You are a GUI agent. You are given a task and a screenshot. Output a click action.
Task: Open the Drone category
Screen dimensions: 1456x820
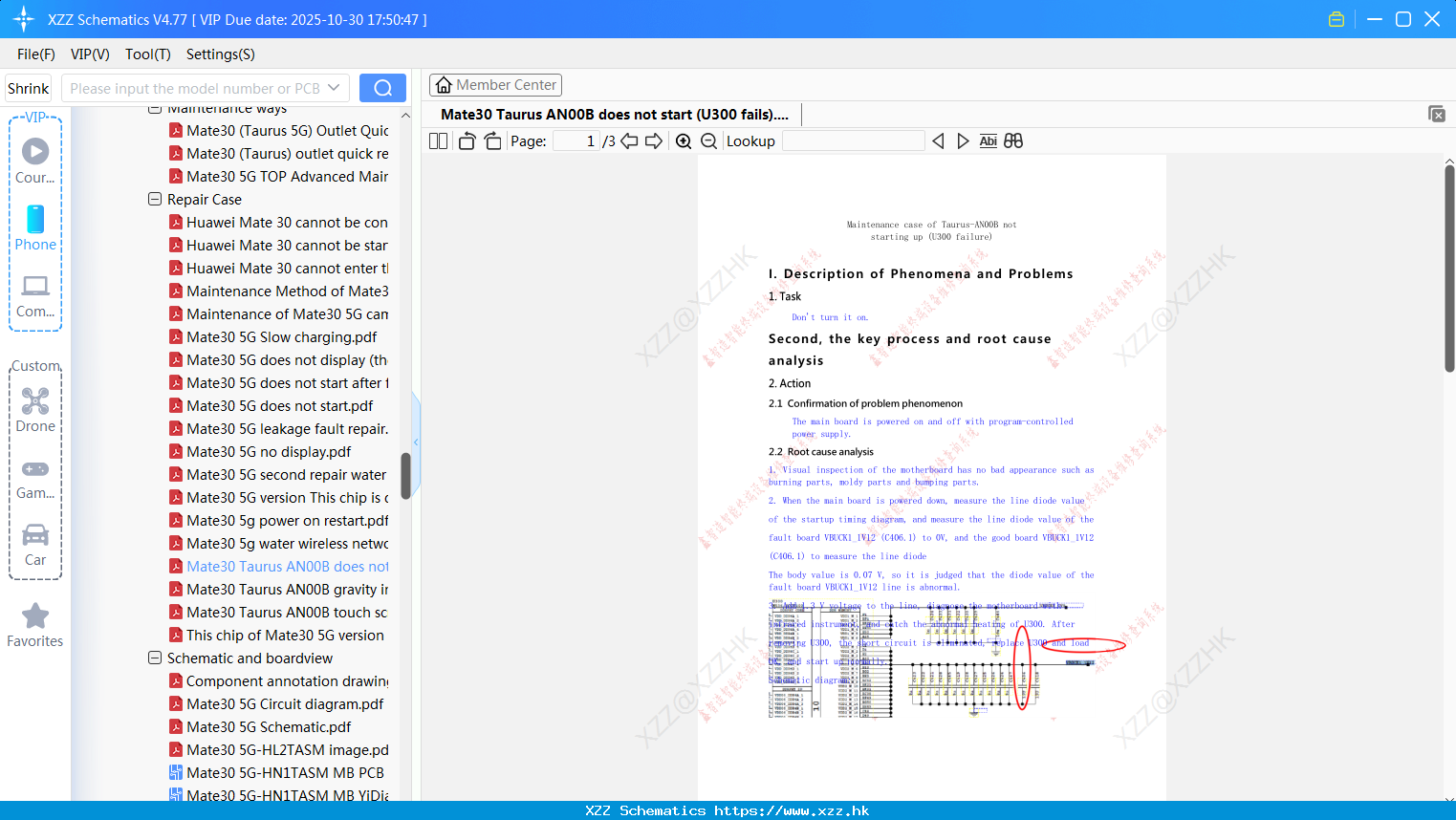click(35, 410)
